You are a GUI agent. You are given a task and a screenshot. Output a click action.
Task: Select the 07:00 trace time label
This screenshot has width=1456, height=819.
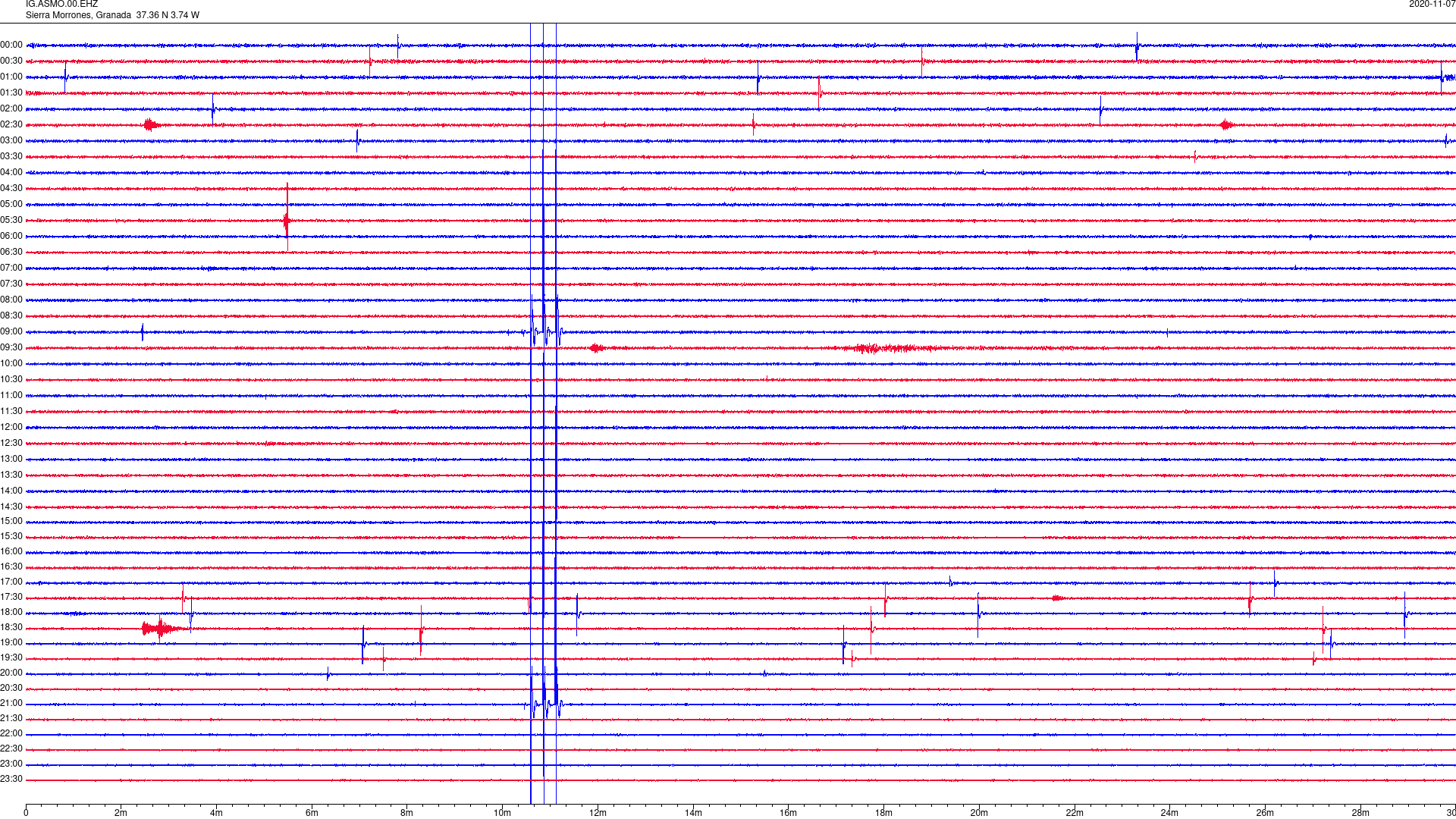point(11,268)
